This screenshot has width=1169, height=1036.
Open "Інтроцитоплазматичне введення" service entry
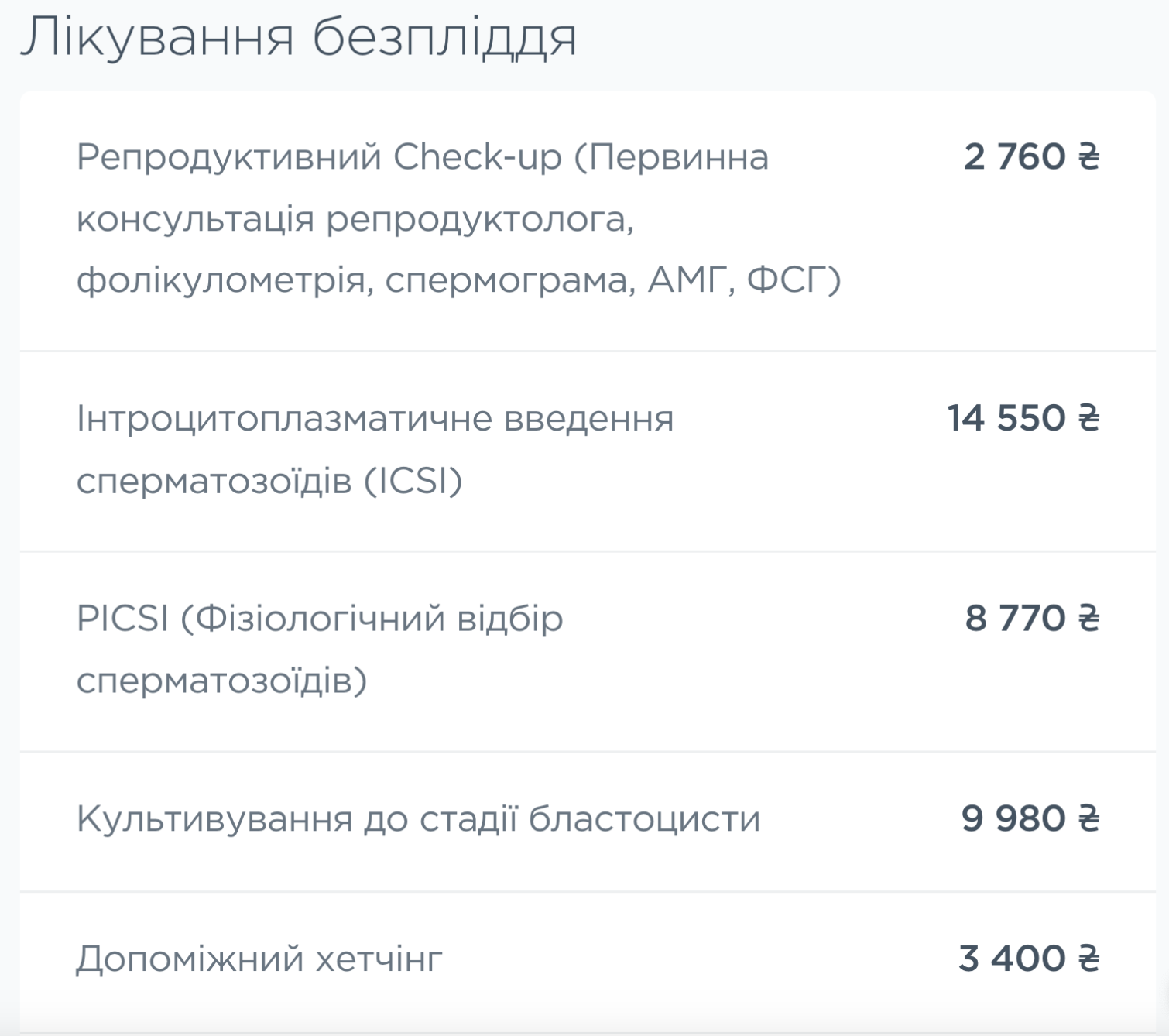coord(375,419)
